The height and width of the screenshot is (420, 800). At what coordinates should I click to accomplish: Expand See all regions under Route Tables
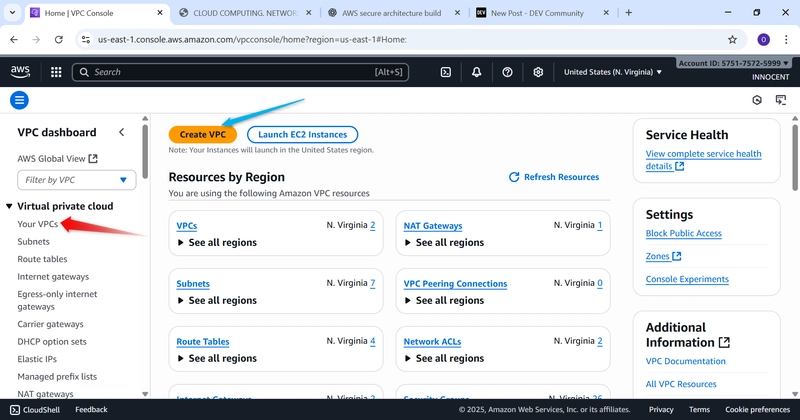click(x=216, y=358)
